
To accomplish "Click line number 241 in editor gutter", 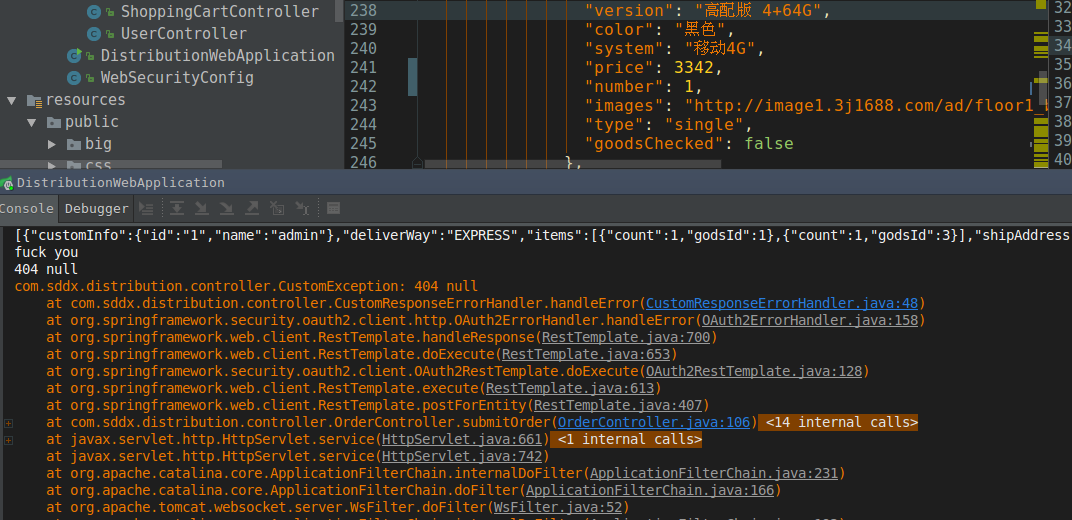I will (x=363, y=68).
